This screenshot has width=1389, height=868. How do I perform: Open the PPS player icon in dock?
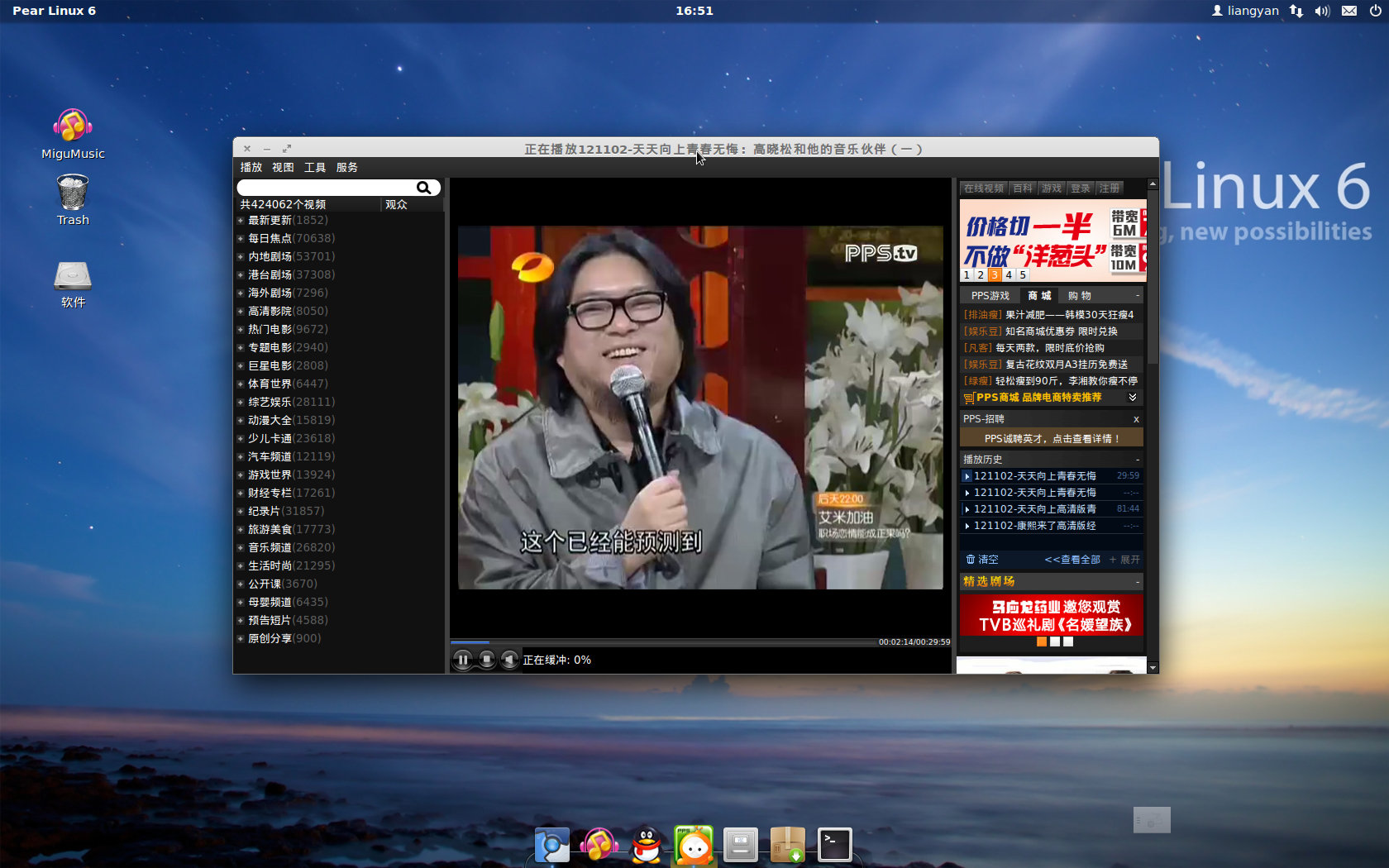tap(694, 845)
